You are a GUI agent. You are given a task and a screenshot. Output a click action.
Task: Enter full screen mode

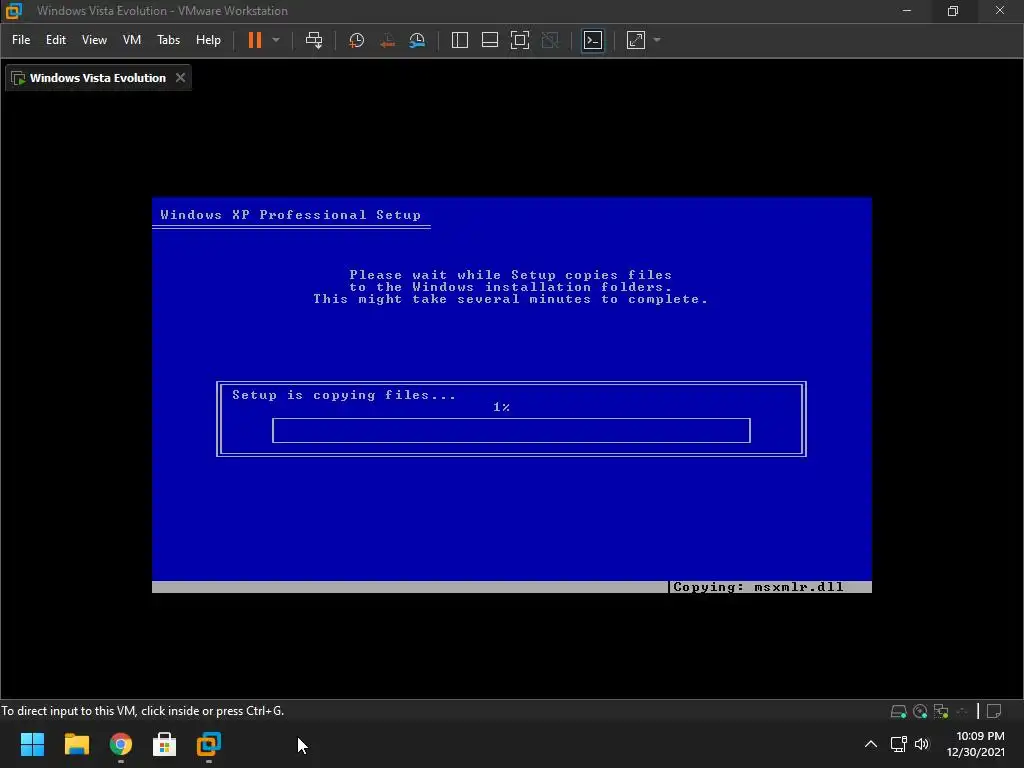(x=520, y=40)
